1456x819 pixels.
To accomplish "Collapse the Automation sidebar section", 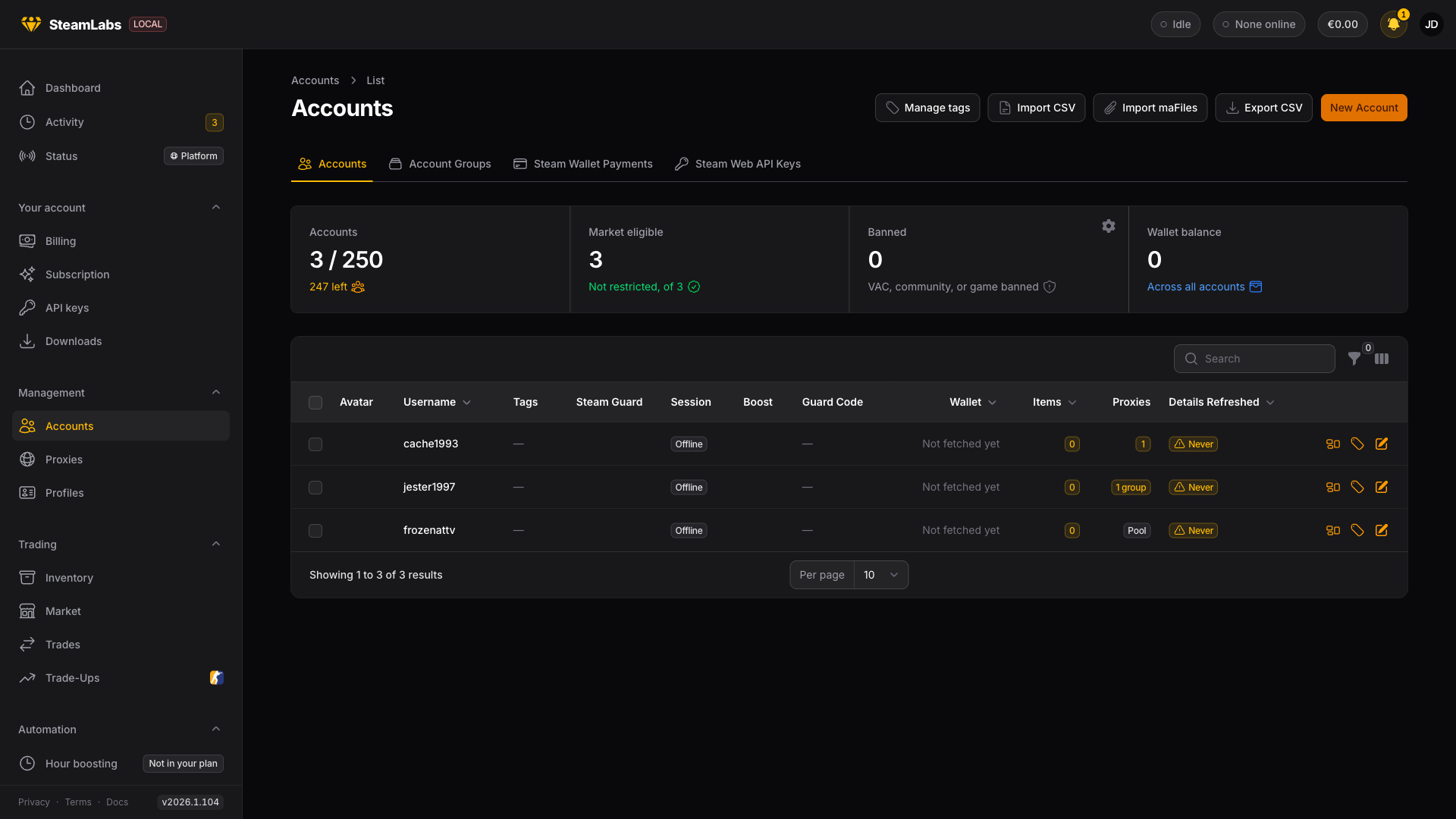I will (216, 730).
